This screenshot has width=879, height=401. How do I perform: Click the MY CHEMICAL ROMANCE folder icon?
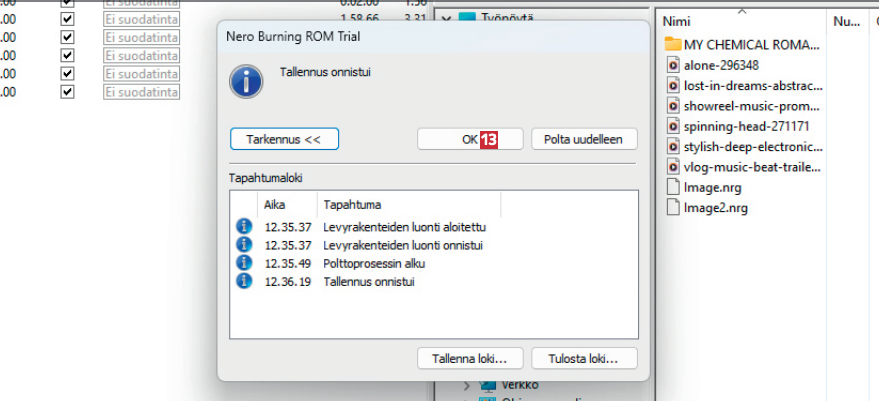(673, 45)
